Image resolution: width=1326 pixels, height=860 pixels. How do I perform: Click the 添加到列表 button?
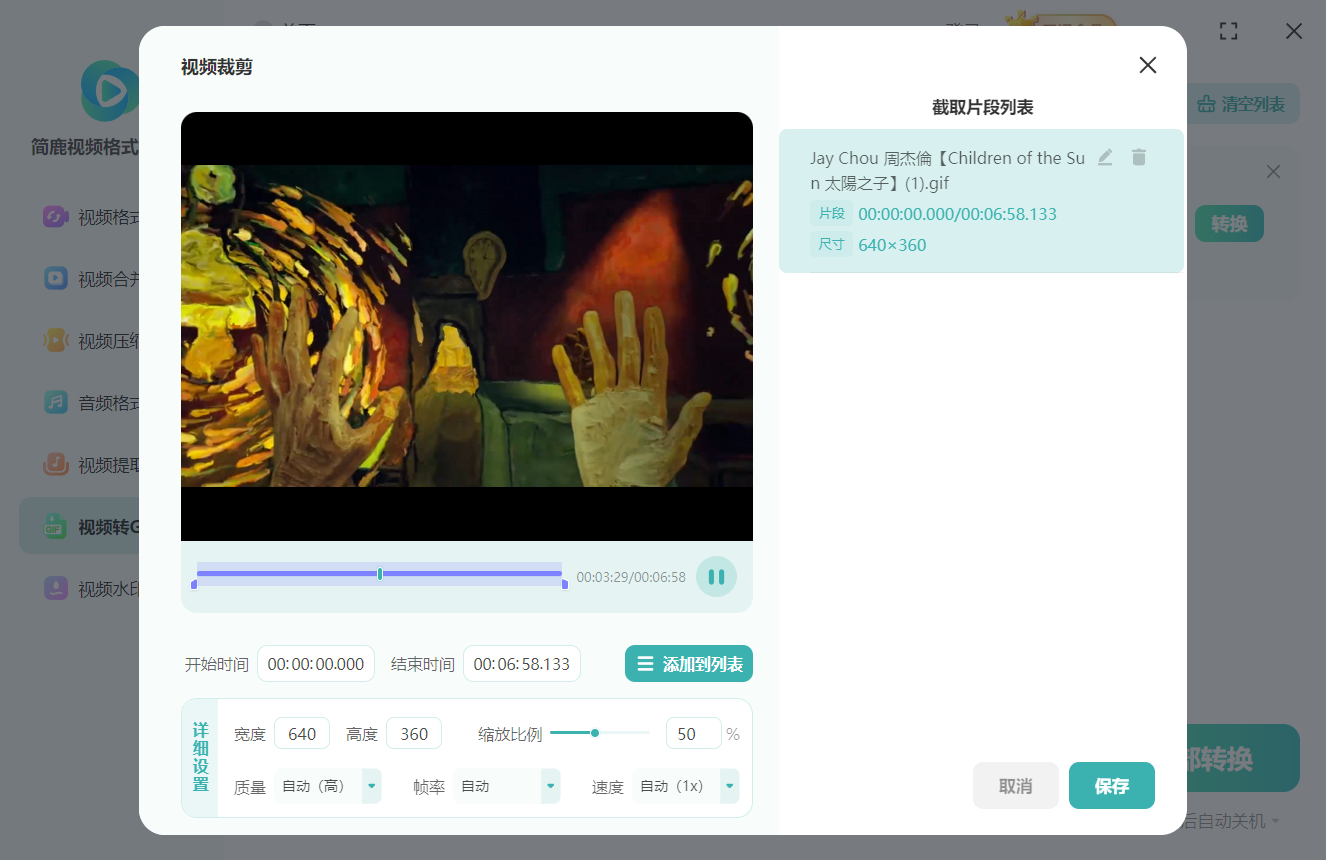pos(689,664)
